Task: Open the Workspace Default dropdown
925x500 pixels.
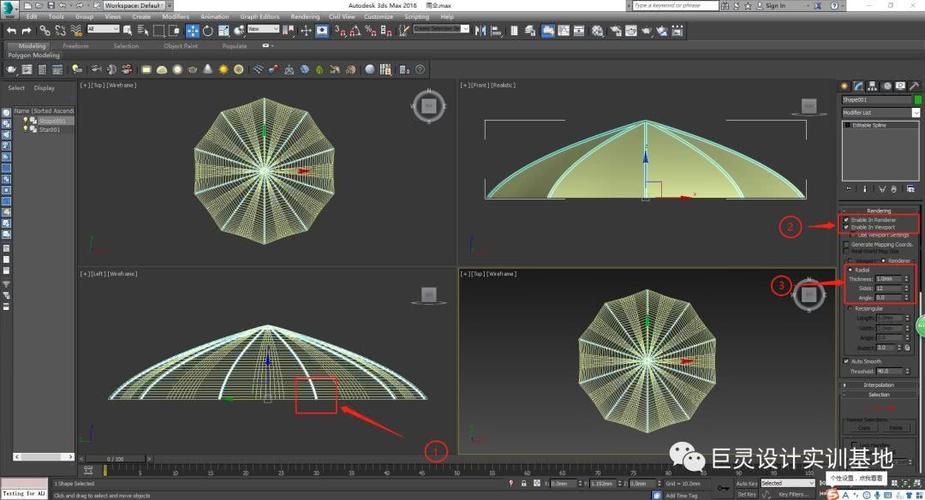Action: click(x=138, y=6)
